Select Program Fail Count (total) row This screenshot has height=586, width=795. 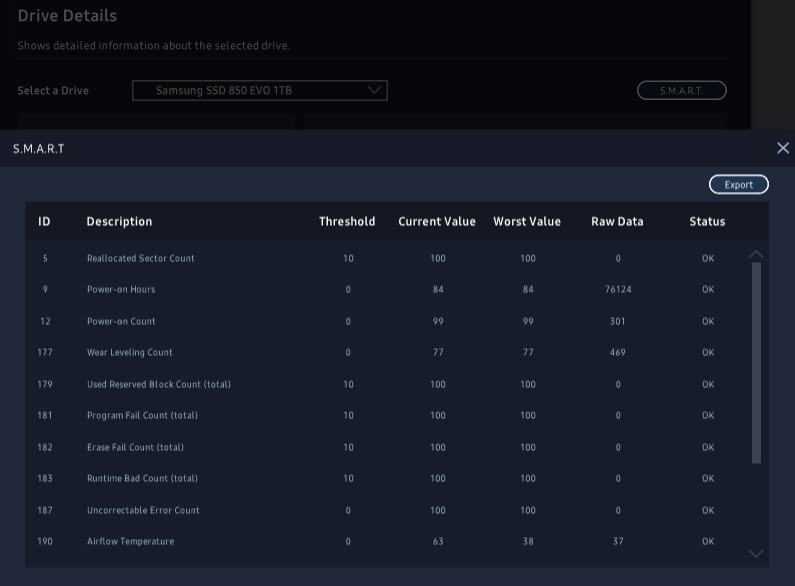pyautogui.click(x=388, y=415)
